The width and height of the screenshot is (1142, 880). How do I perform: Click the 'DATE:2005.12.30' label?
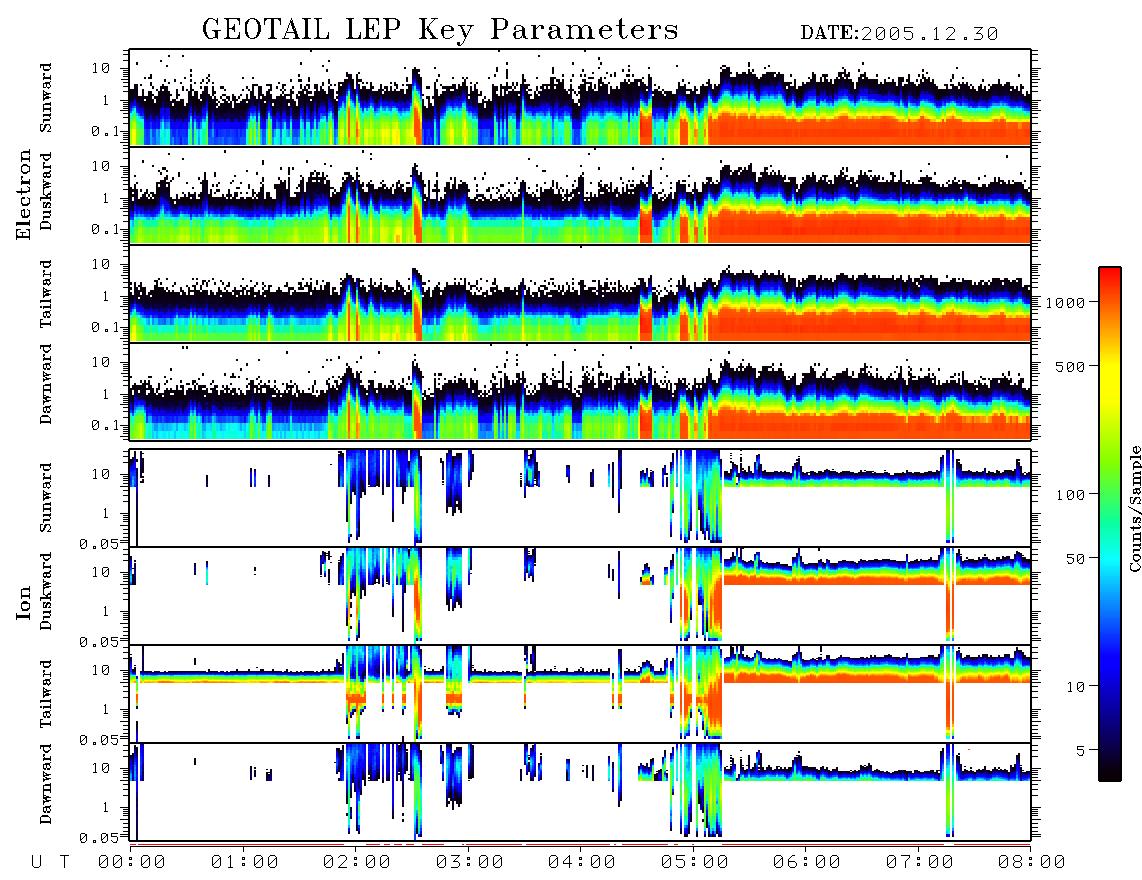click(x=899, y=33)
